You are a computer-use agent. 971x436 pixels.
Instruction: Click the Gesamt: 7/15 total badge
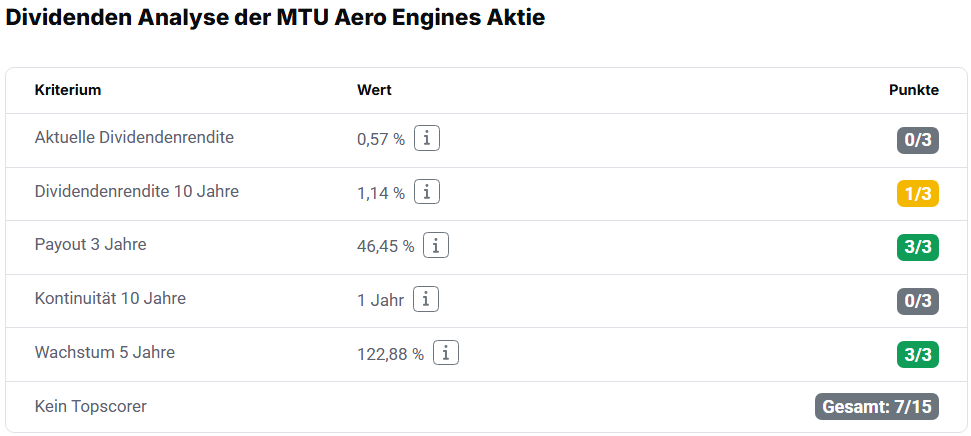point(877,407)
